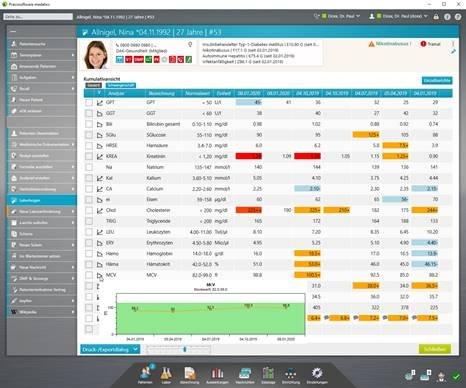The height and width of the screenshot is (388, 466).
Task: Open the Druck-/Exportdialog dropdown
Action: [x=110, y=349]
